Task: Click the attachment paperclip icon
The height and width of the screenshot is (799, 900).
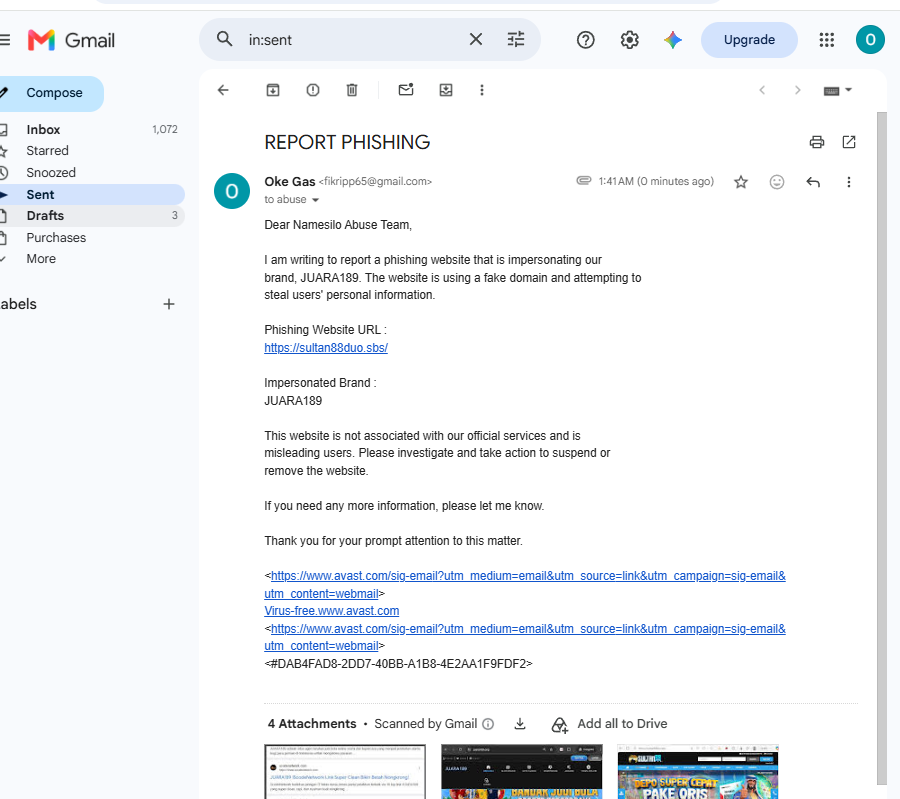Action: pyautogui.click(x=584, y=181)
